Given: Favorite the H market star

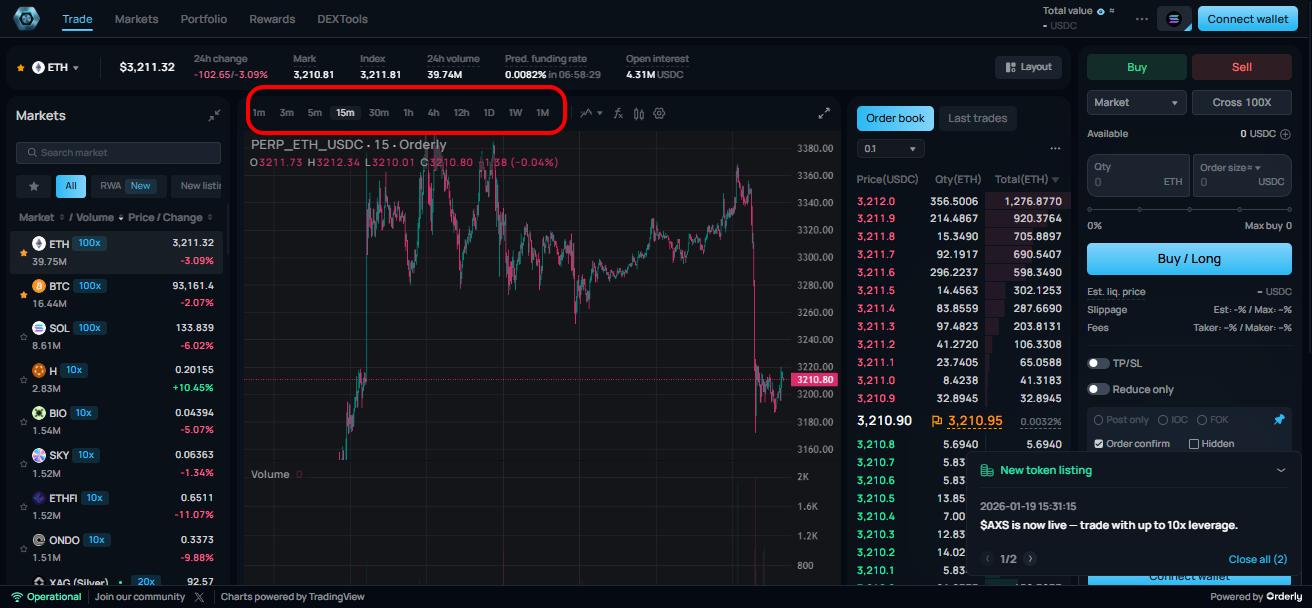Looking at the screenshot, I should pyautogui.click(x=23, y=380).
